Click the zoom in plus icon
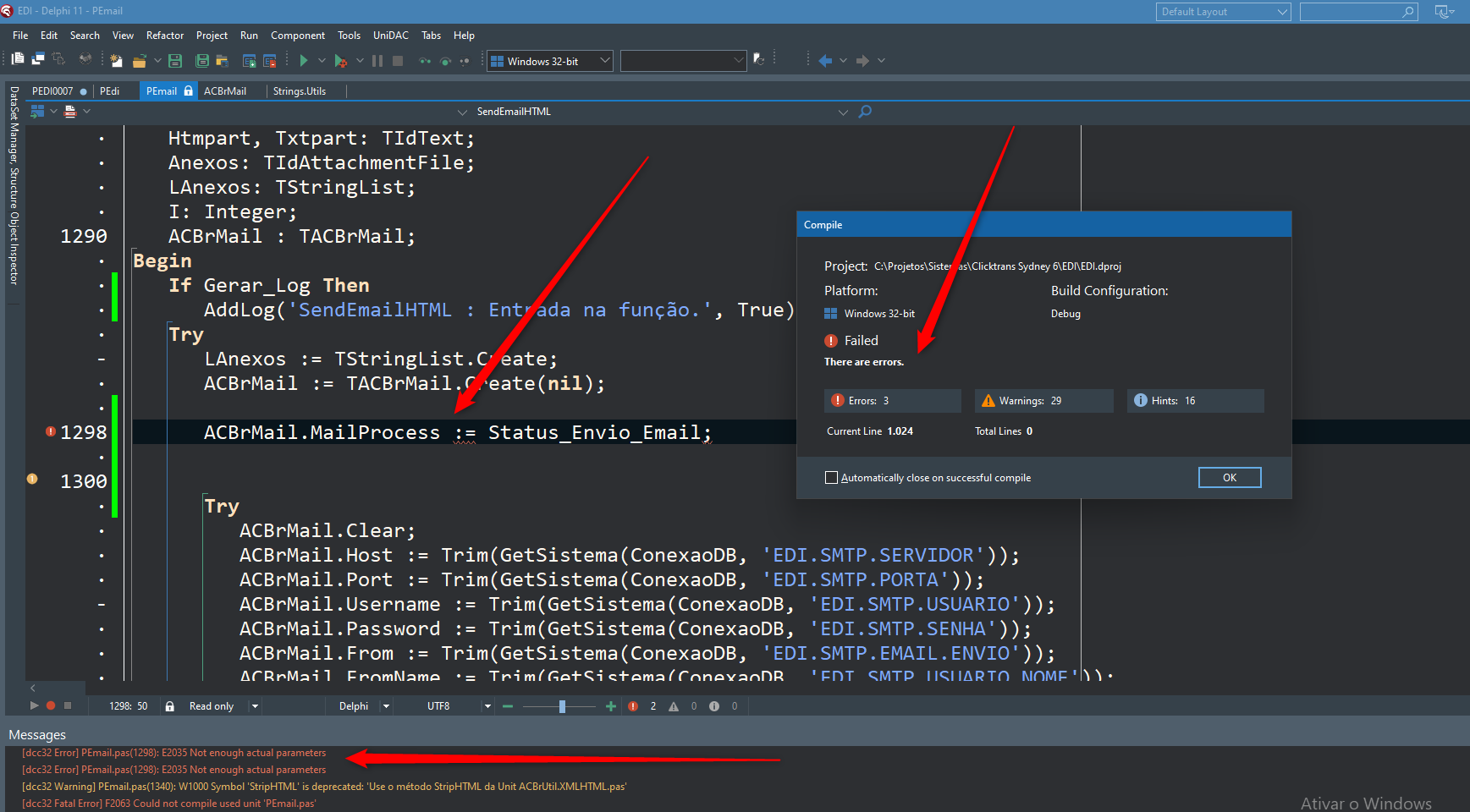The image size is (1470, 812). tap(611, 706)
